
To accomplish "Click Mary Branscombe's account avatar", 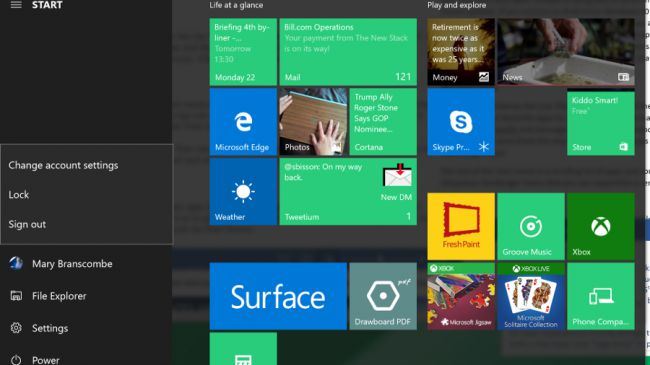I will [x=16, y=263].
